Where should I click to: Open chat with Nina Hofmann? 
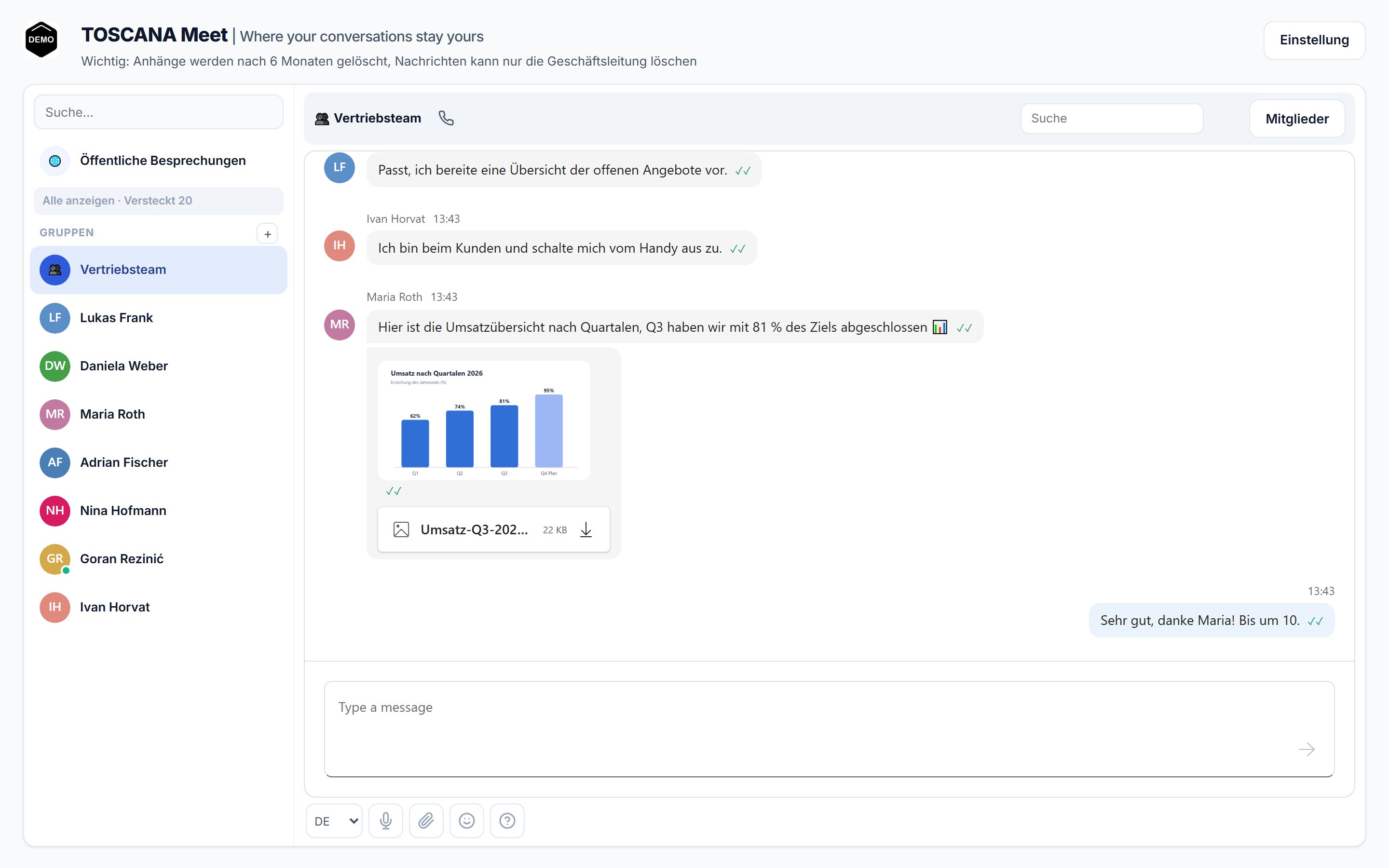(x=158, y=511)
